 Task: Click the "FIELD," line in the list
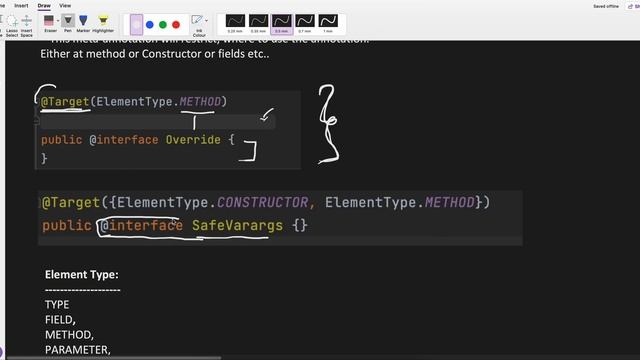click(60, 320)
